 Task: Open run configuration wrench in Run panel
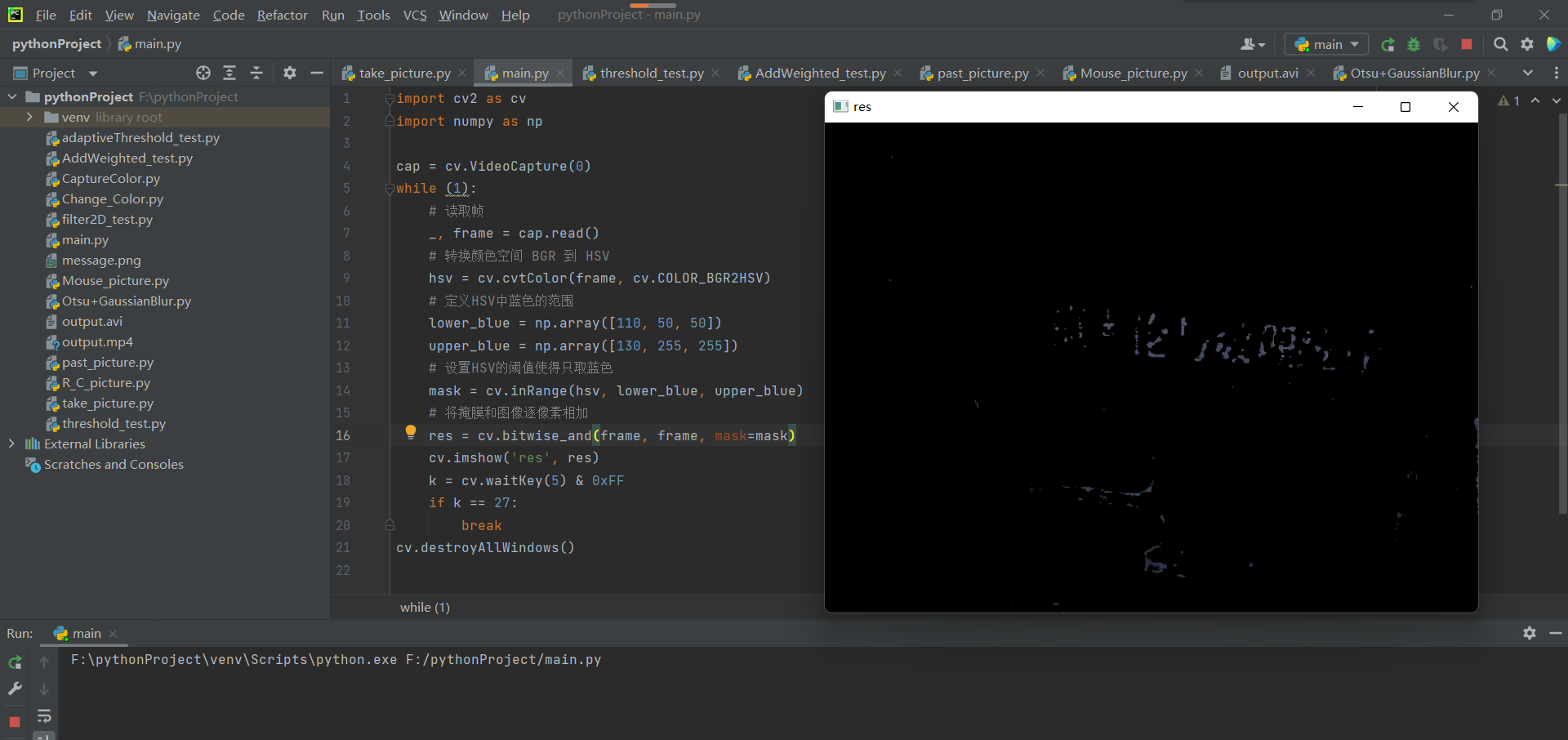pyautogui.click(x=15, y=689)
